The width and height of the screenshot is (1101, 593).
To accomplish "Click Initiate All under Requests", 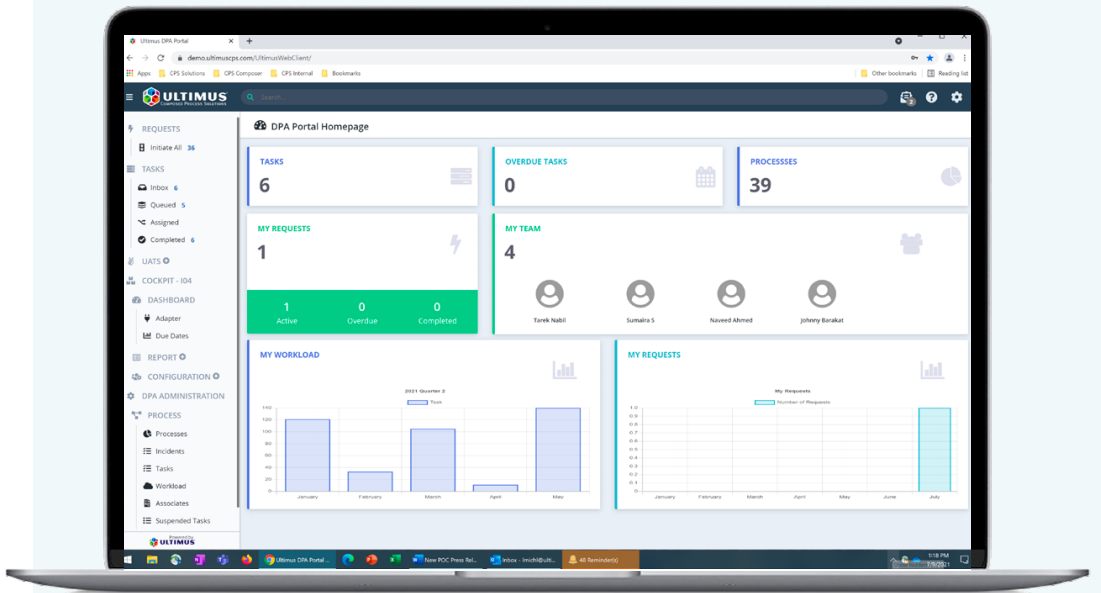I will (165, 148).
